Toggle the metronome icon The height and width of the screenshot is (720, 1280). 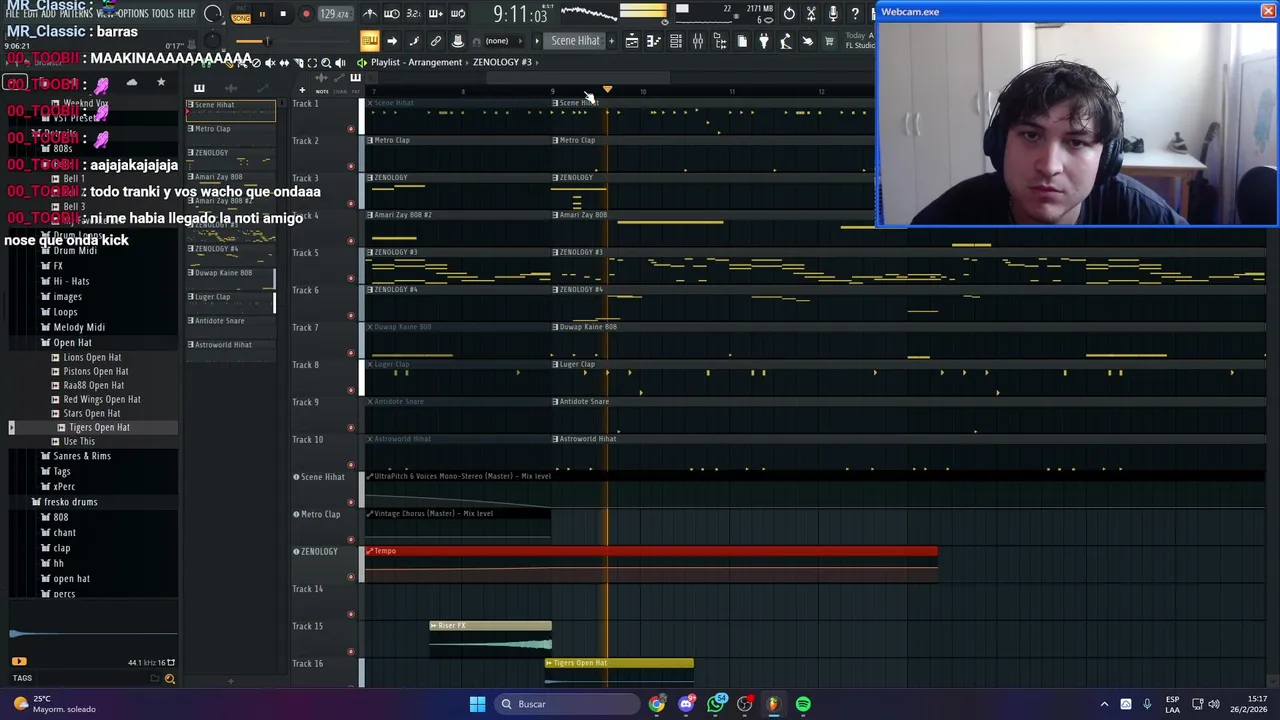click(370, 14)
